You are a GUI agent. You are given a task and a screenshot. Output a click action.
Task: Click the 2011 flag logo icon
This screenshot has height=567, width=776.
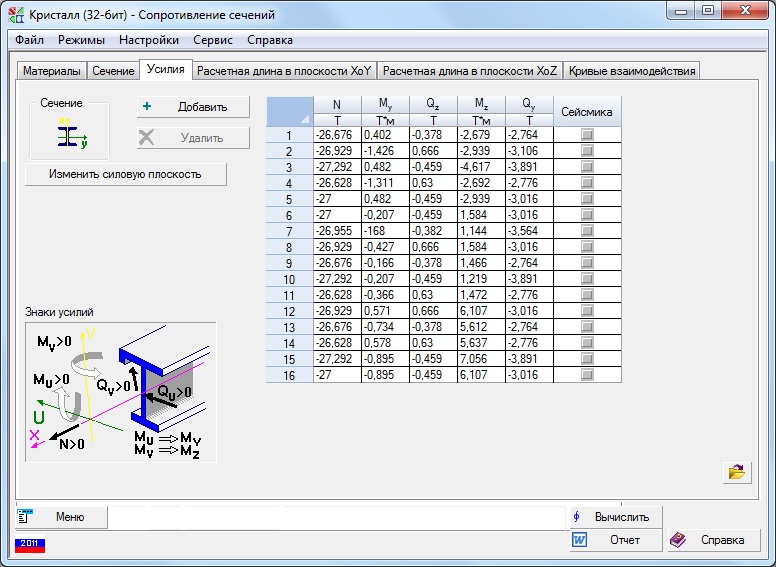pos(30,544)
